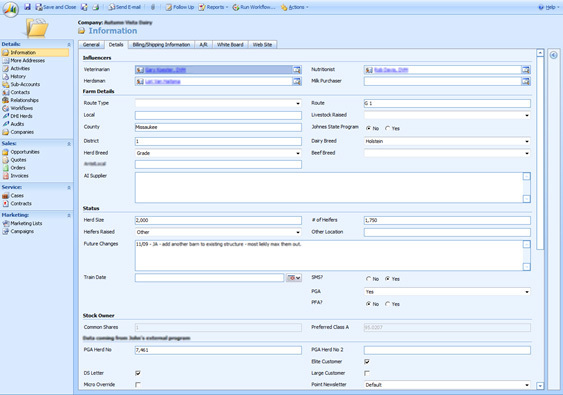Collapse the right side pane arrow

click(554, 55)
